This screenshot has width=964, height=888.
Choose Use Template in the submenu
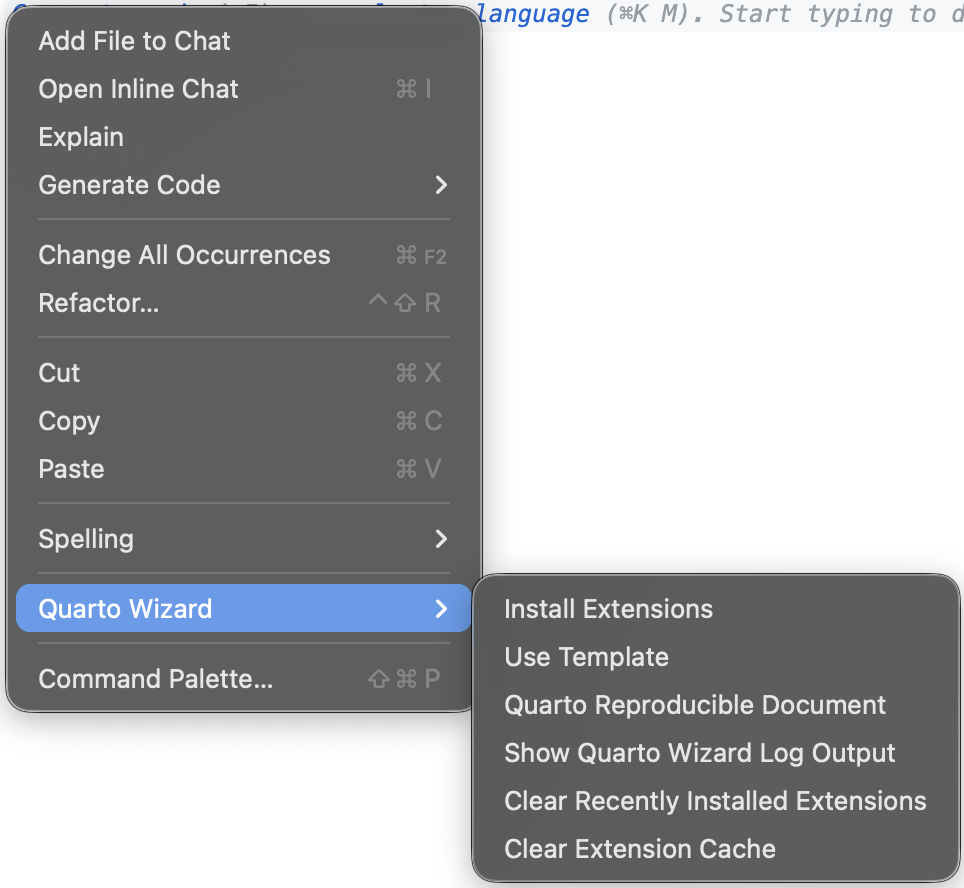point(586,657)
